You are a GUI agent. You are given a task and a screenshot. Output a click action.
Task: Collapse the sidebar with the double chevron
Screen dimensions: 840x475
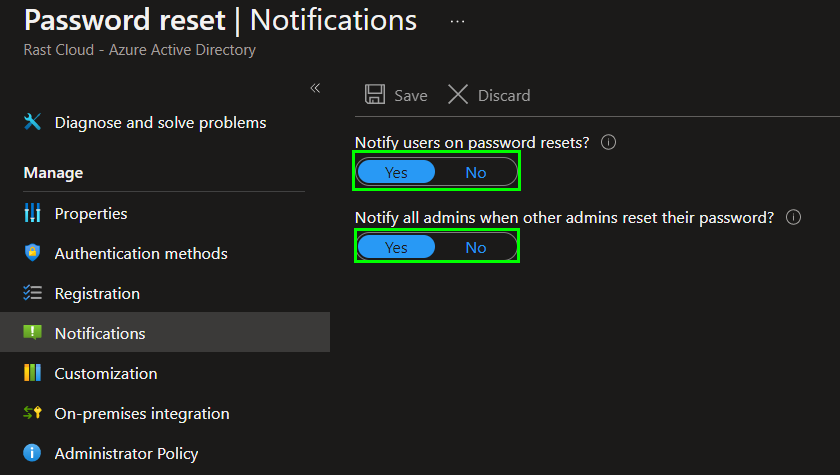pos(315,88)
